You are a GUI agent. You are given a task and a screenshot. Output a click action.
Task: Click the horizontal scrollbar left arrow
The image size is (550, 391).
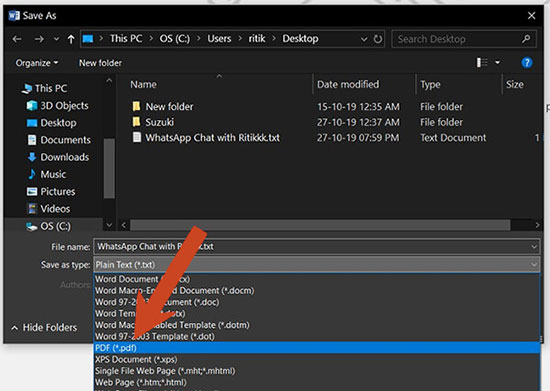click(x=123, y=225)
